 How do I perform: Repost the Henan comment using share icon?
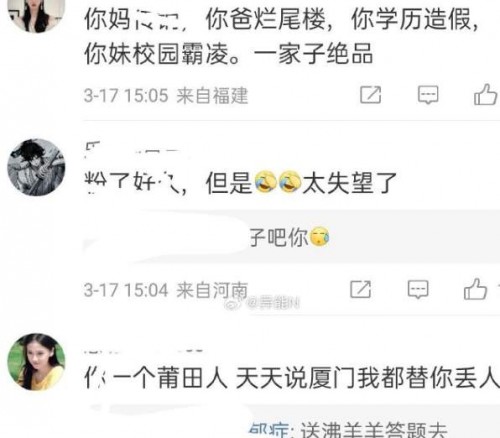(360, 289)
